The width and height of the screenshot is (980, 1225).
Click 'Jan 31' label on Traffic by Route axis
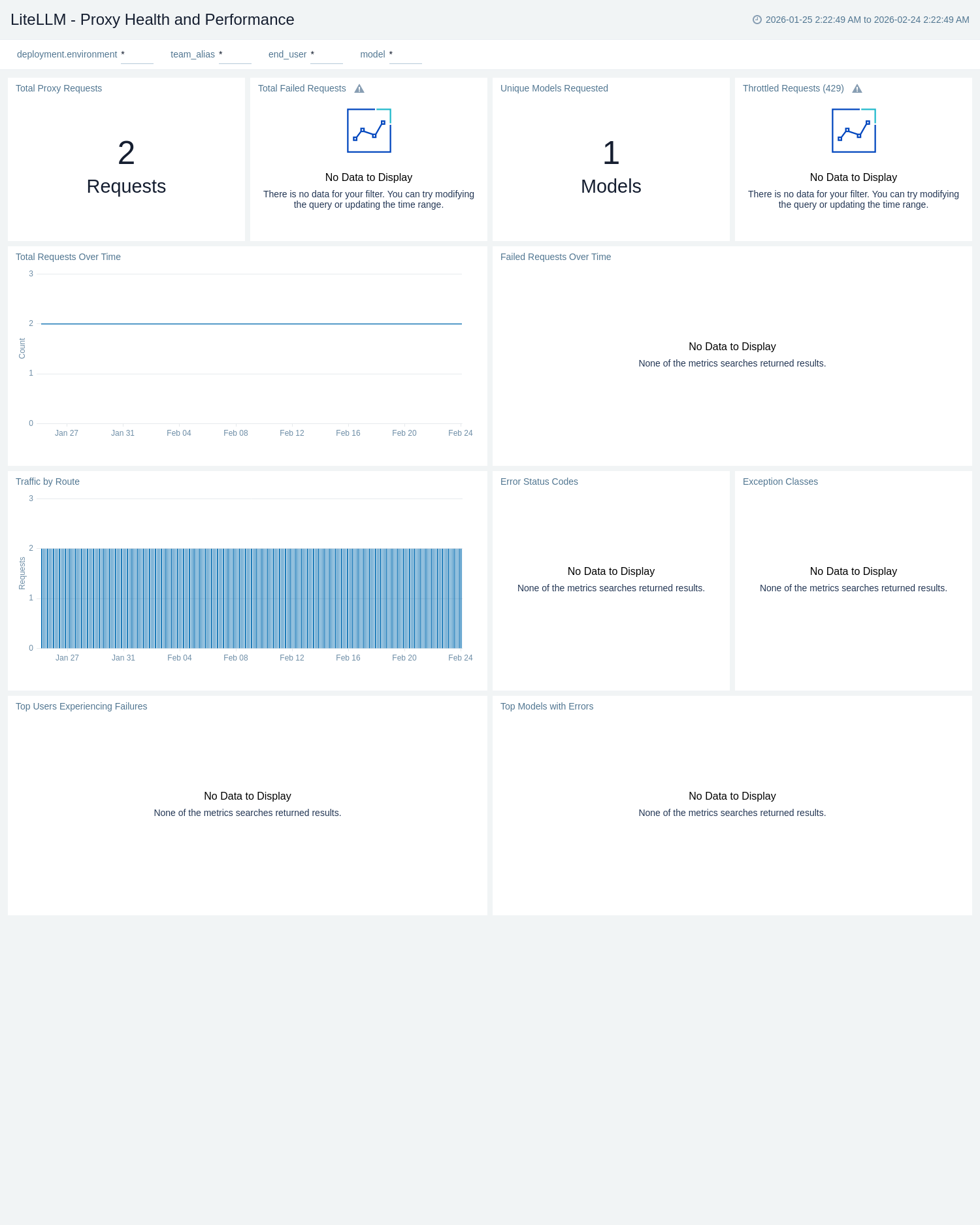click(123, 658)
